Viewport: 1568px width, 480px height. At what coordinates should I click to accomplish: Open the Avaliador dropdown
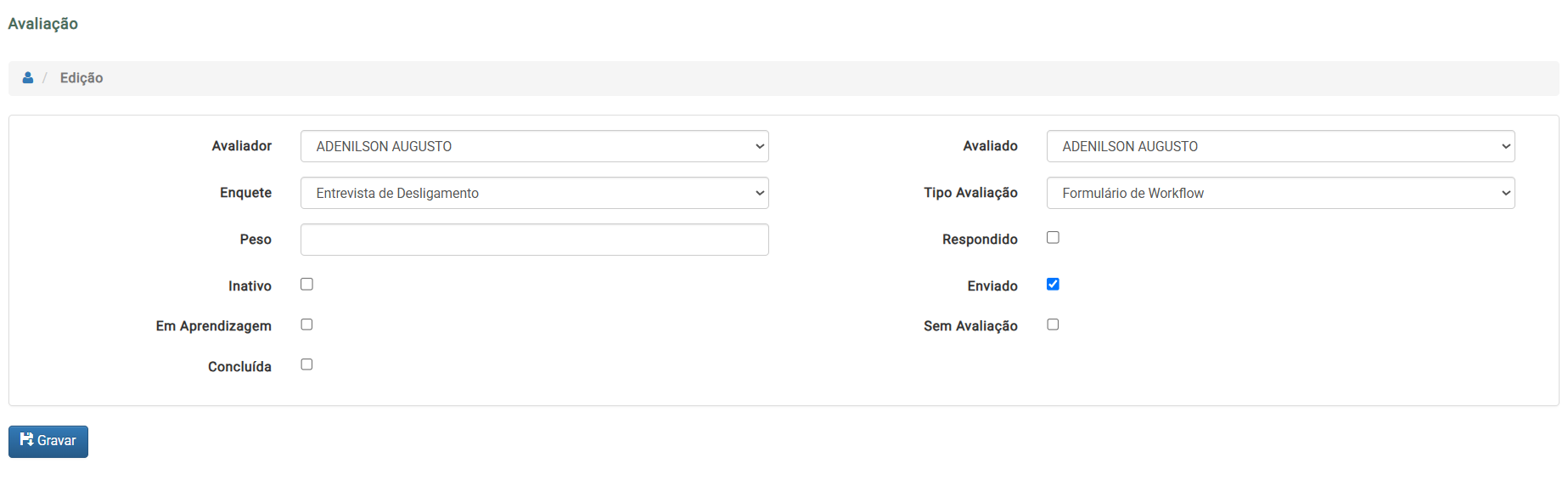pyautogui.click(x=534, y=146)
